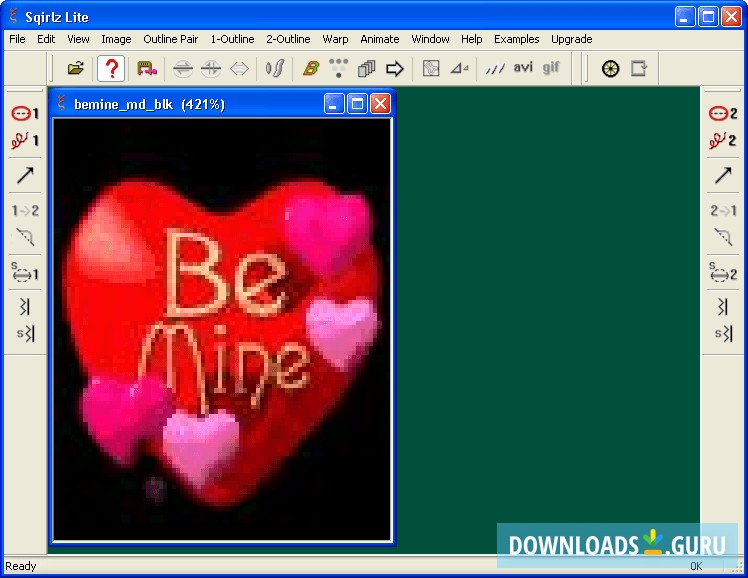748x578 pixels.
Task: Click the 2->1 copy outline icon
Action: [723, 210]
